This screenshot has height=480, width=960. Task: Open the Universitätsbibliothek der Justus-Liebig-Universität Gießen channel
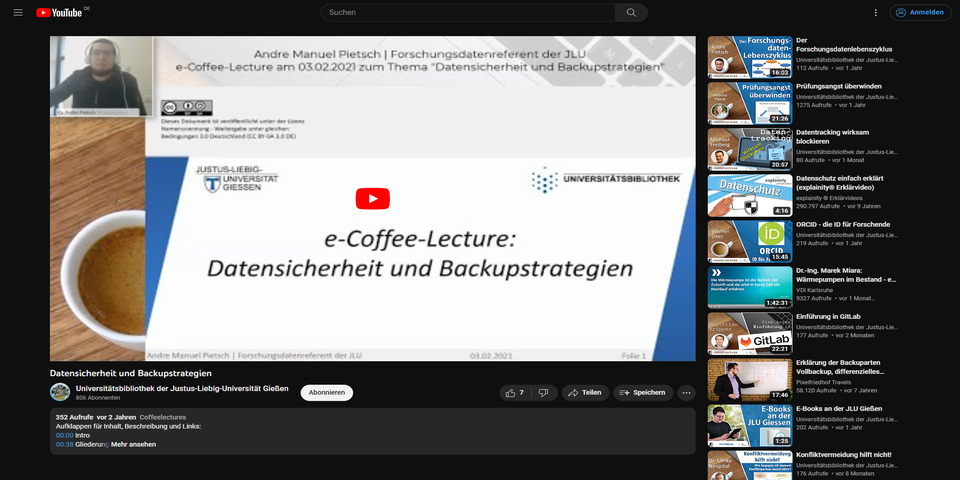tap(182, 388)
